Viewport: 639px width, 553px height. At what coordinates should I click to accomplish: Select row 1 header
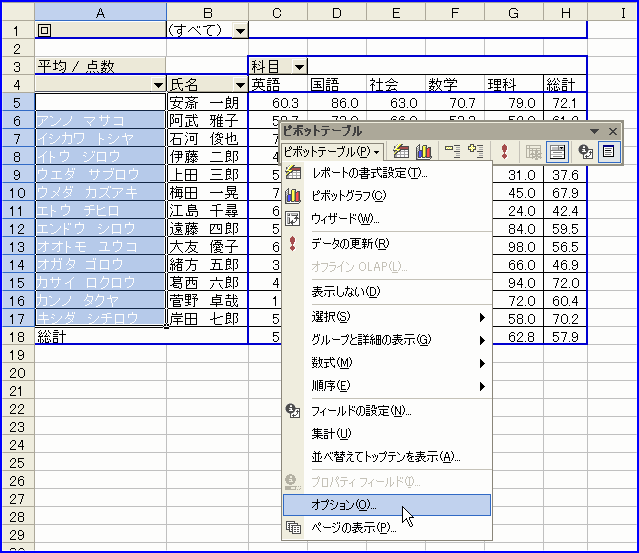click(18, 31)
